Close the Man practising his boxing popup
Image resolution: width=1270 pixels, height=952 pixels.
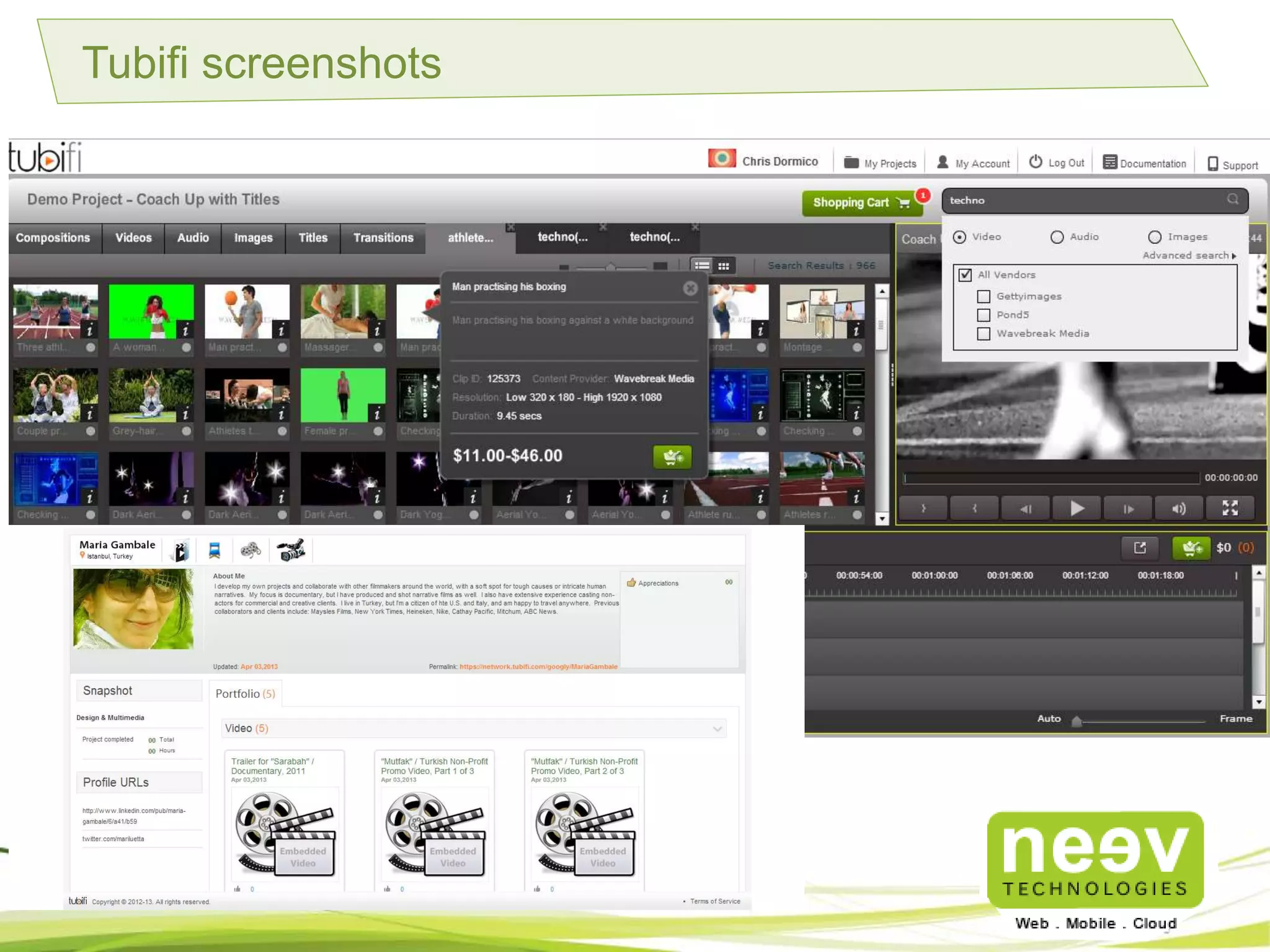690,288
